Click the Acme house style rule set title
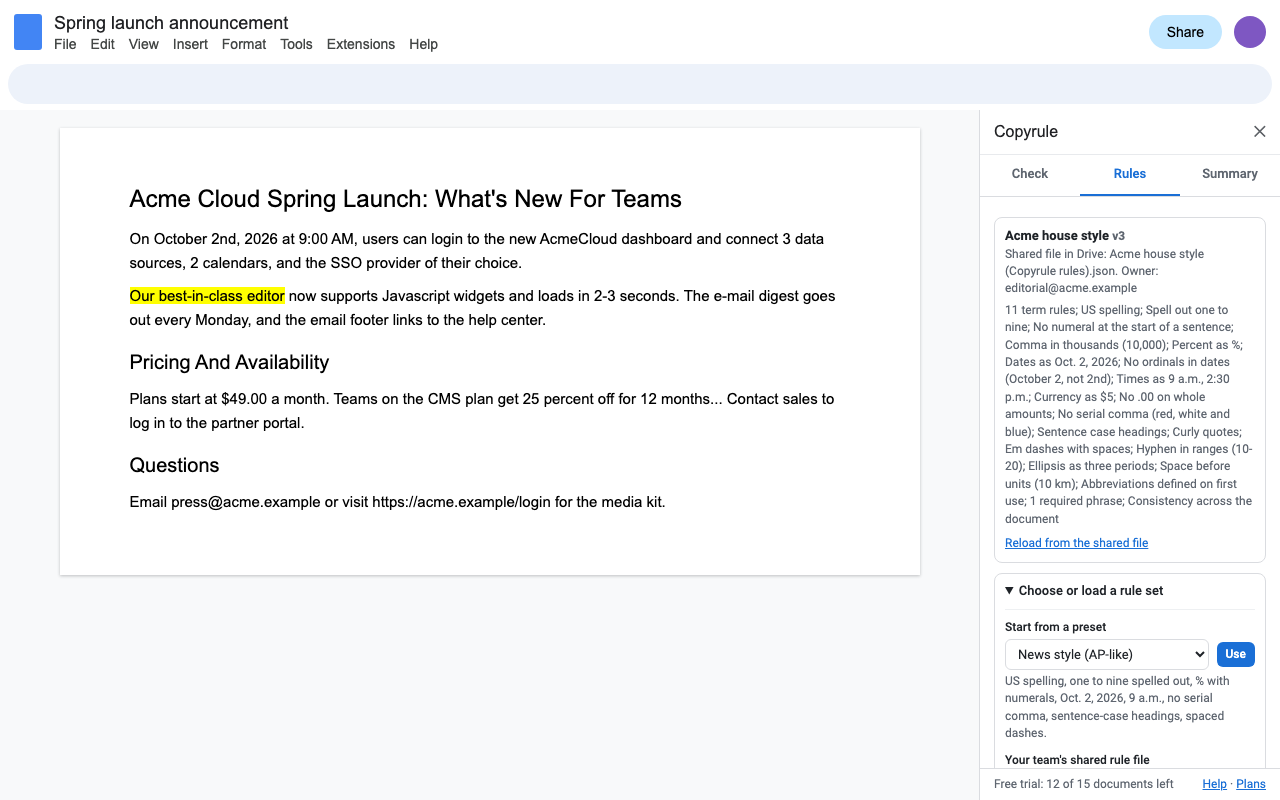1280x800 pixels. pos(1057,236)
